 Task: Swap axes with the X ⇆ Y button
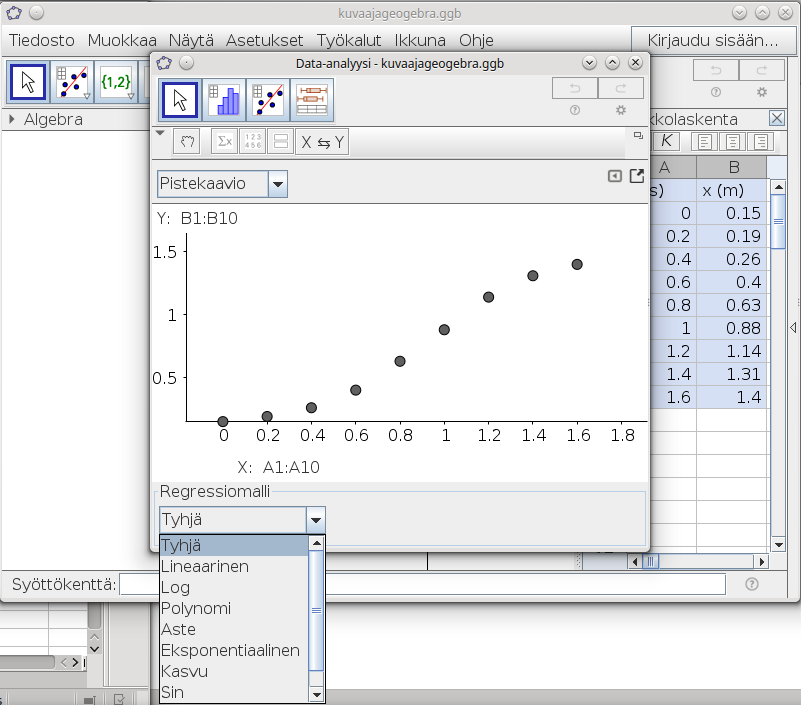323,142
